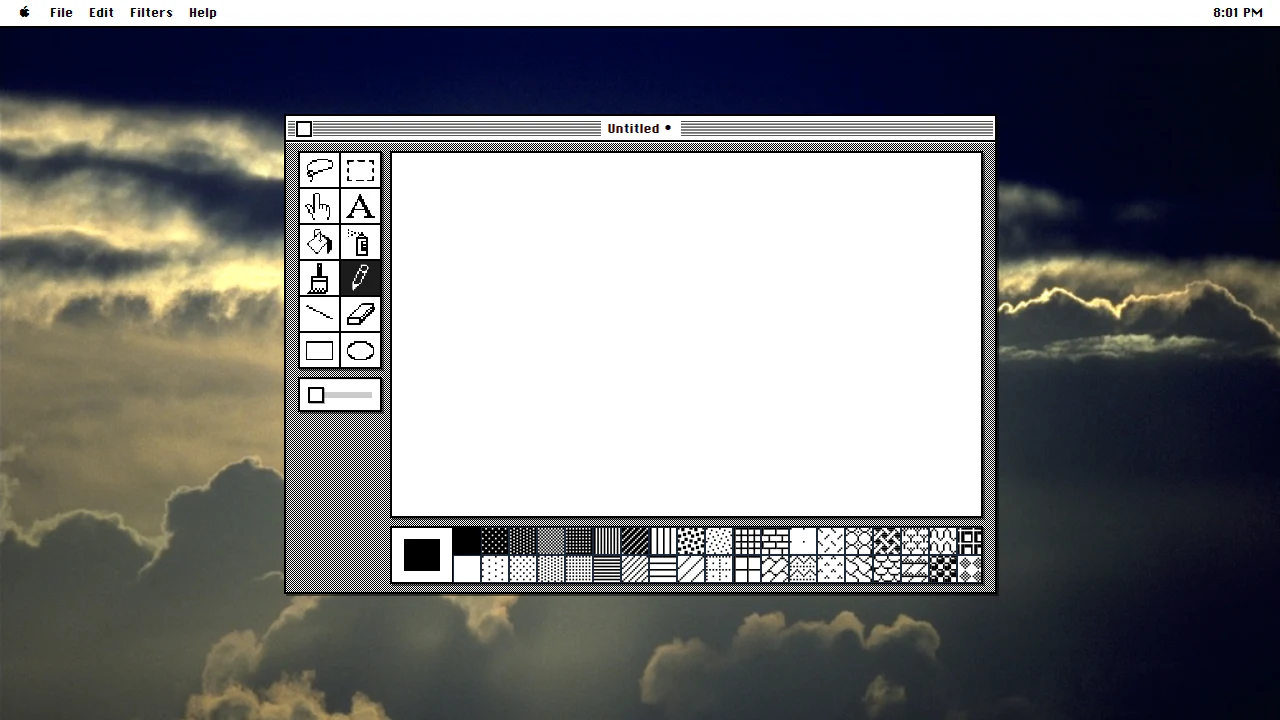Click the highlighted Pencil tool
1280x720 pixels.
(360, 278)
